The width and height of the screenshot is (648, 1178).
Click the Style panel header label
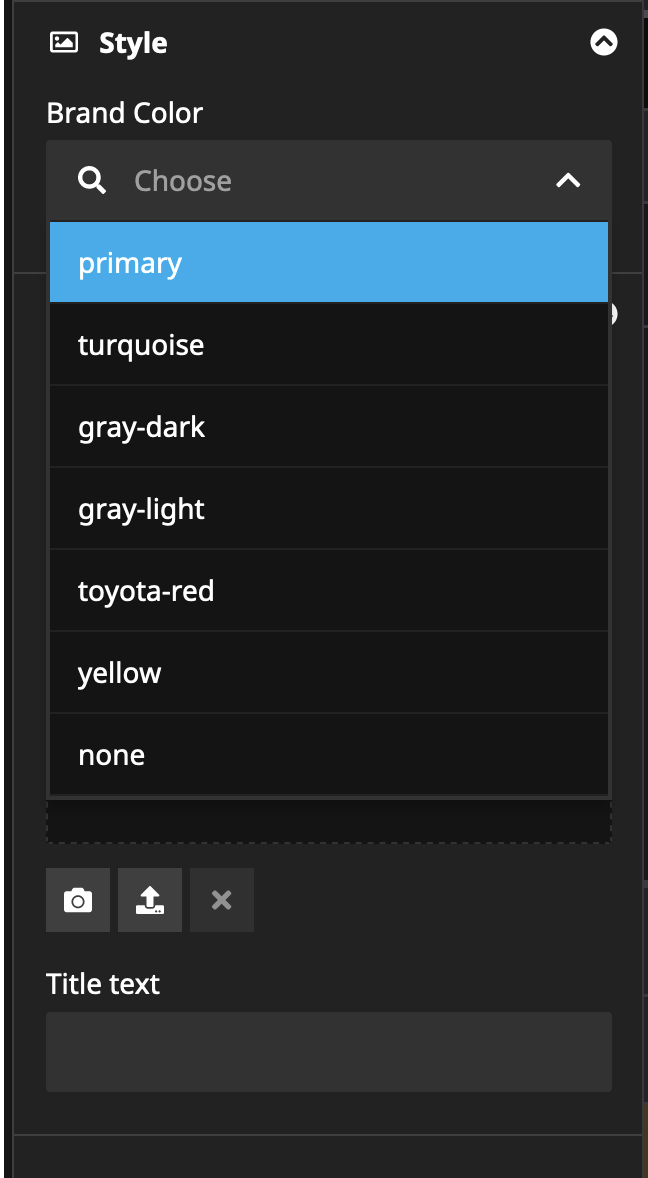click(131, 42)
